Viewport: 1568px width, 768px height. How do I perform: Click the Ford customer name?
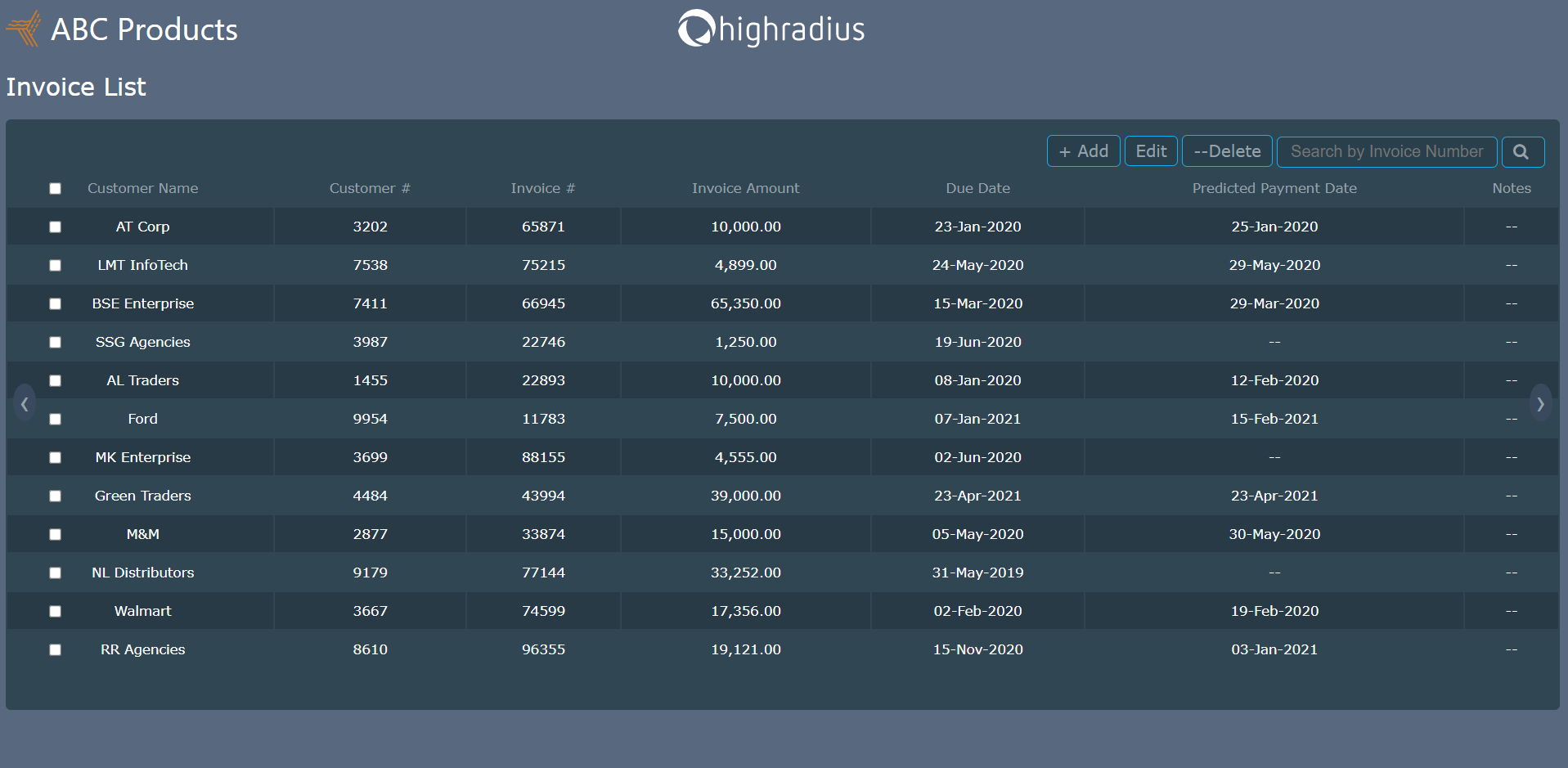[142, 419]
